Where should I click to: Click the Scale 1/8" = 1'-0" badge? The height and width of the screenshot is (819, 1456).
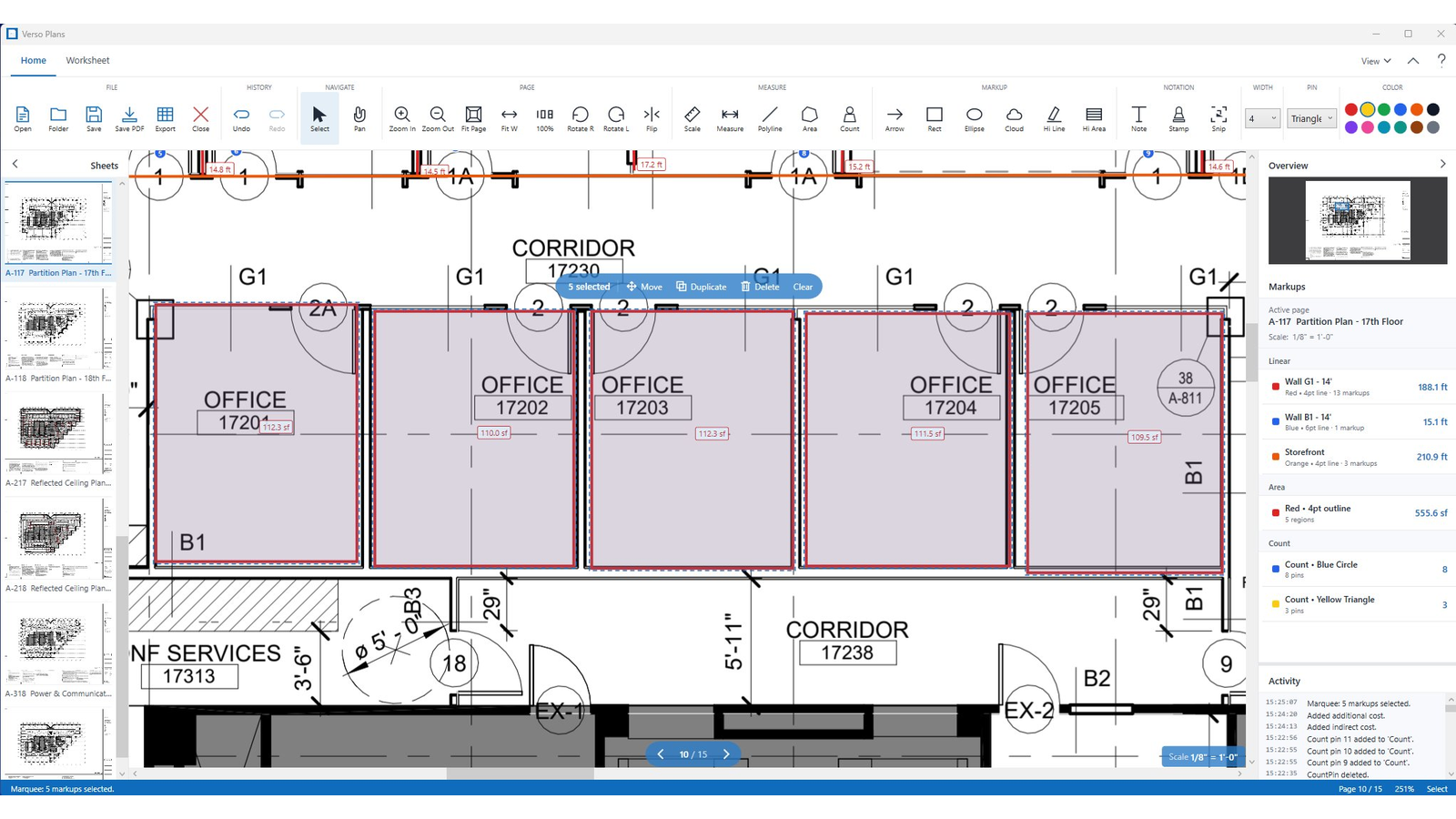coord(1203,757)
